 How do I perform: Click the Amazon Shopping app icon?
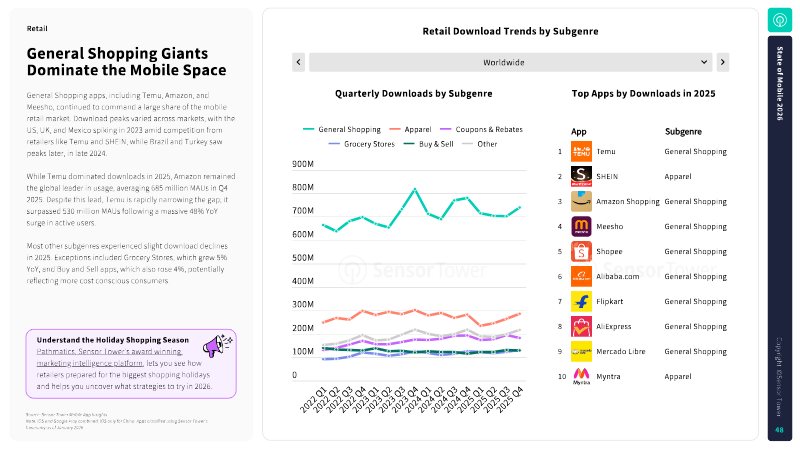coord(581,201)
